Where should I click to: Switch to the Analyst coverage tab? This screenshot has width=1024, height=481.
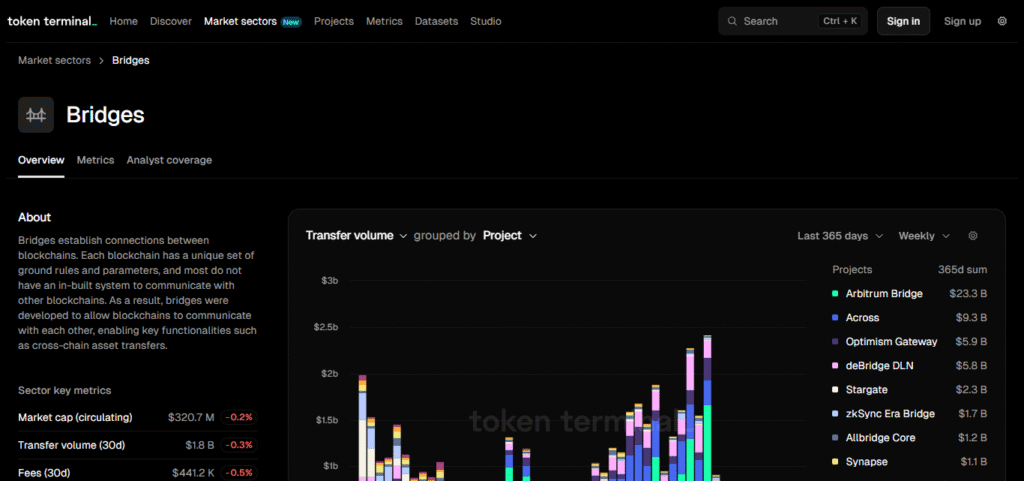click(x=169, y=160)
